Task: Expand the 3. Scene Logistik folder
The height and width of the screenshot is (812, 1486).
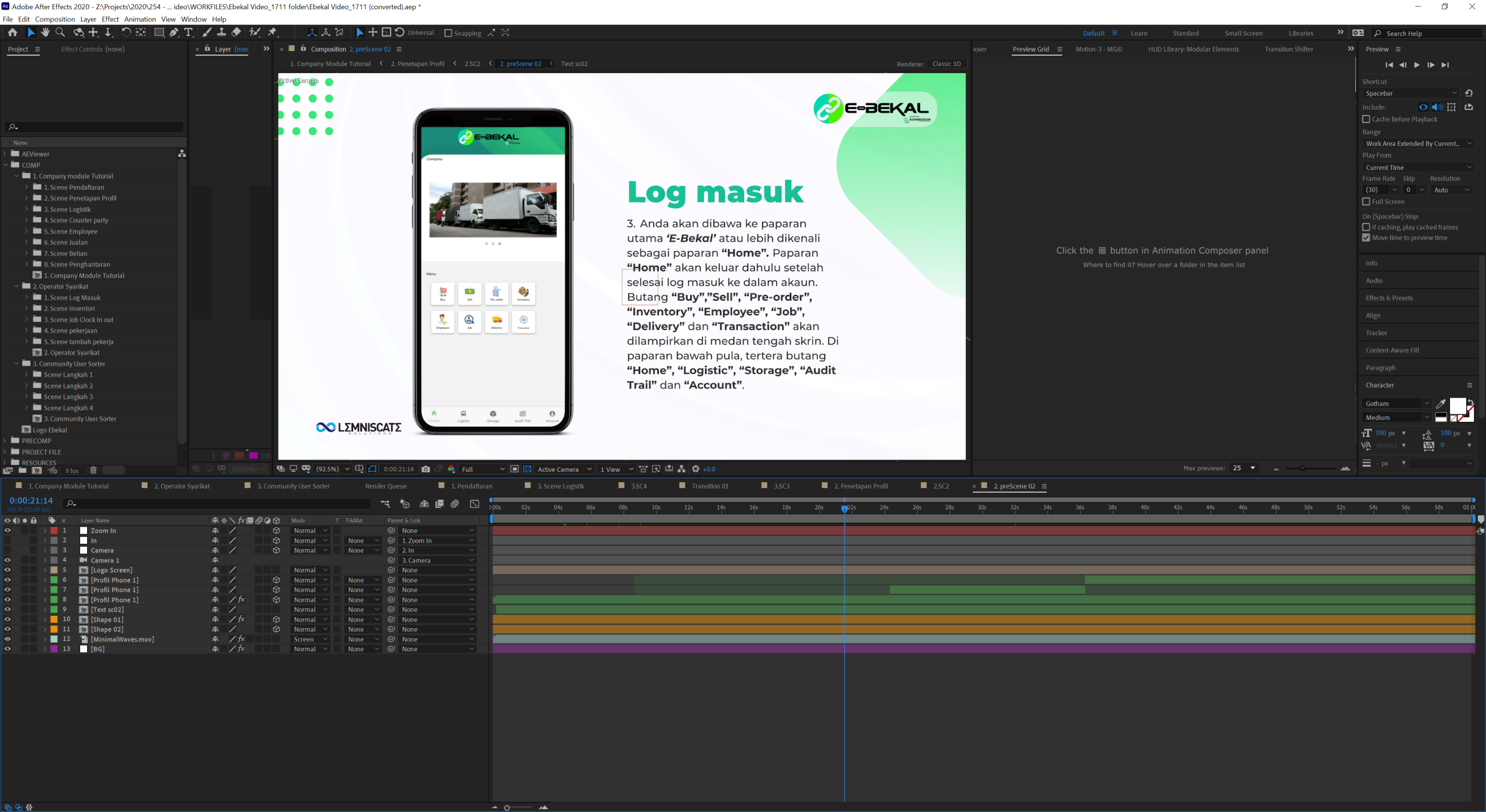Action: pos(26,209)
